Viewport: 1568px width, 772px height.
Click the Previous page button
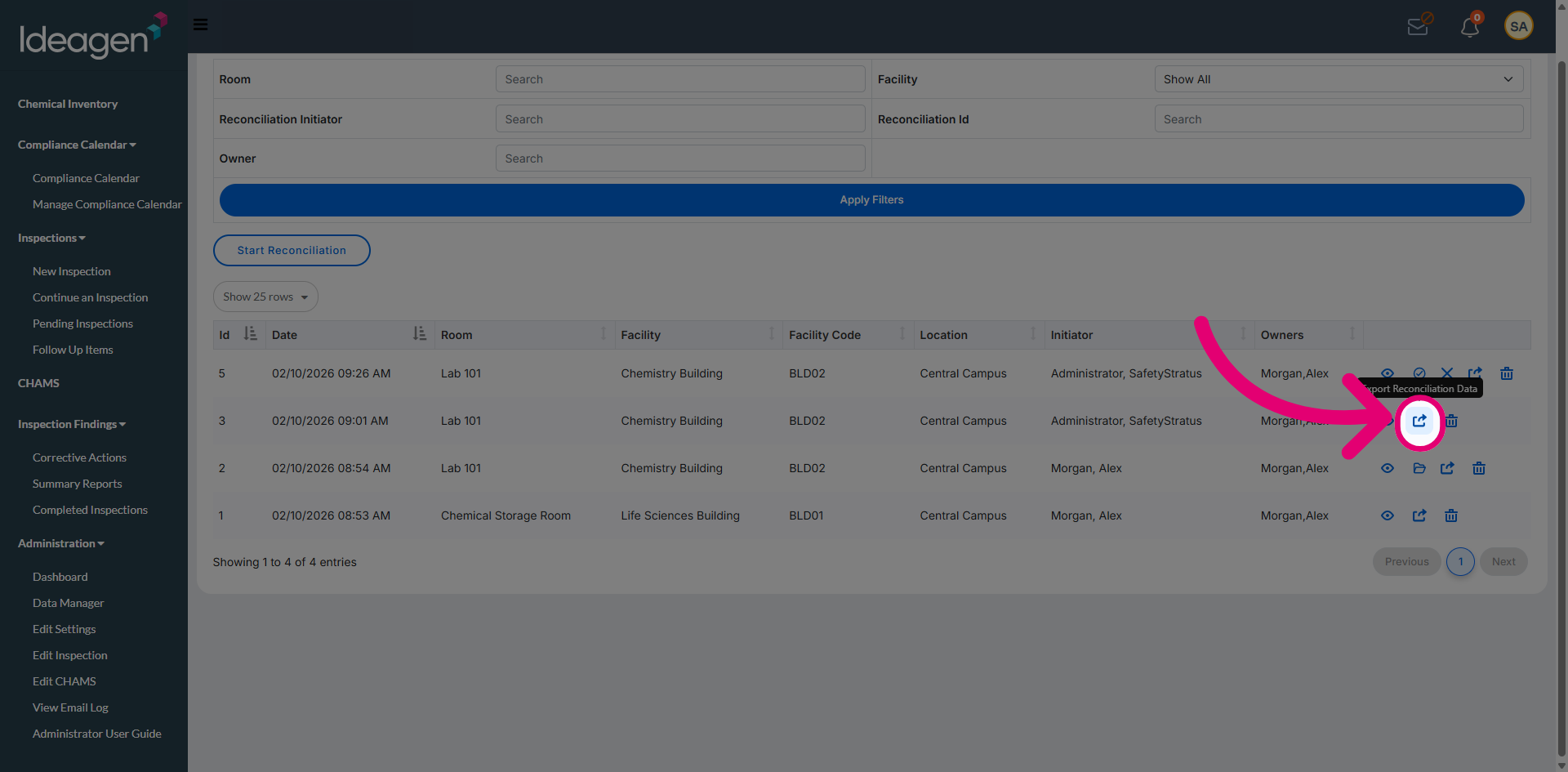(1406, 561)
